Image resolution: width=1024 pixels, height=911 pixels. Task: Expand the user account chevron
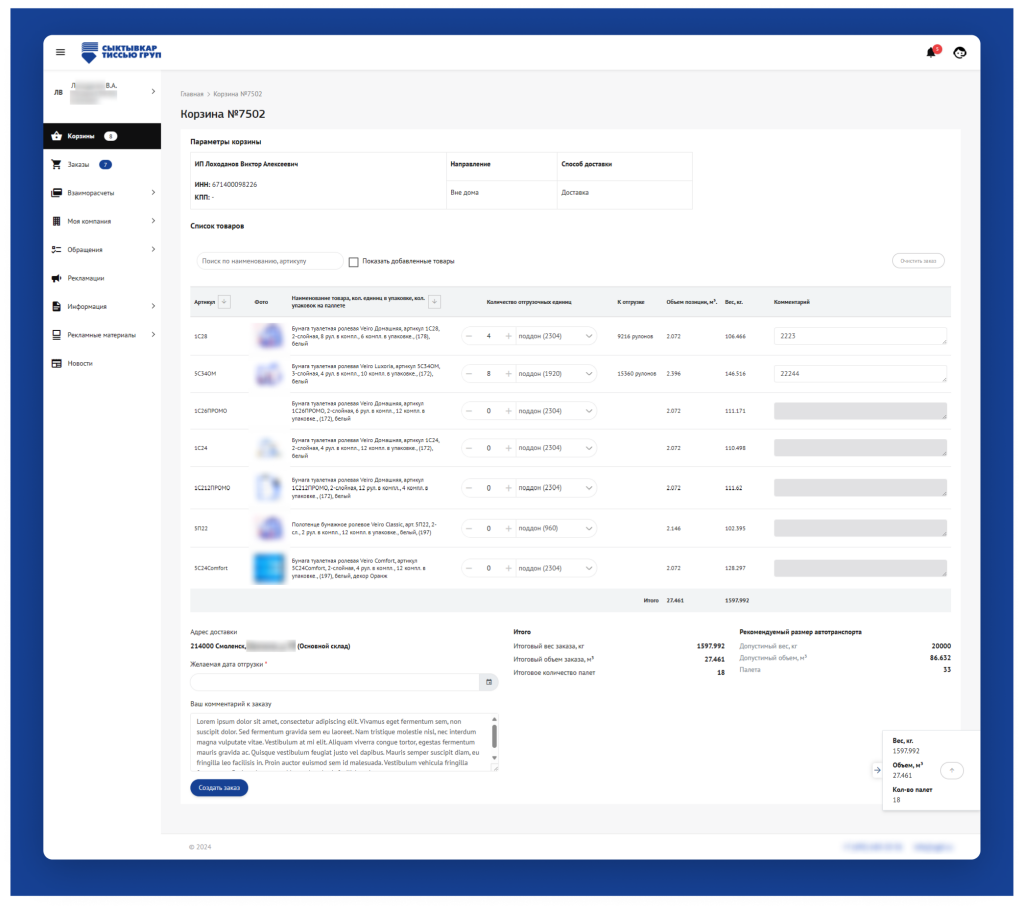point(153,91)
